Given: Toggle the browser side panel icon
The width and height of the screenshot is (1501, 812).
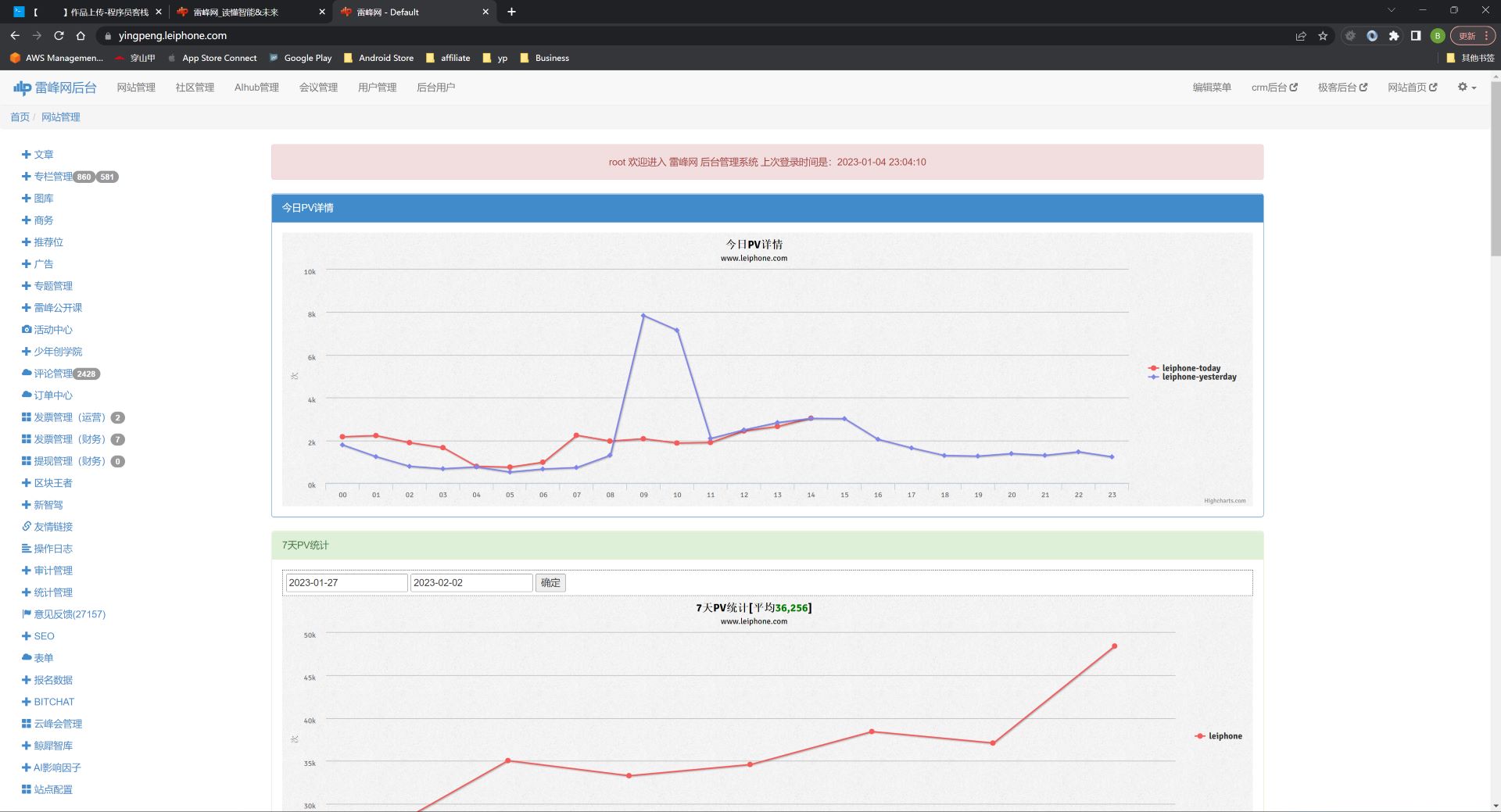Looking at the screenshot, I should pos(1416,36).
